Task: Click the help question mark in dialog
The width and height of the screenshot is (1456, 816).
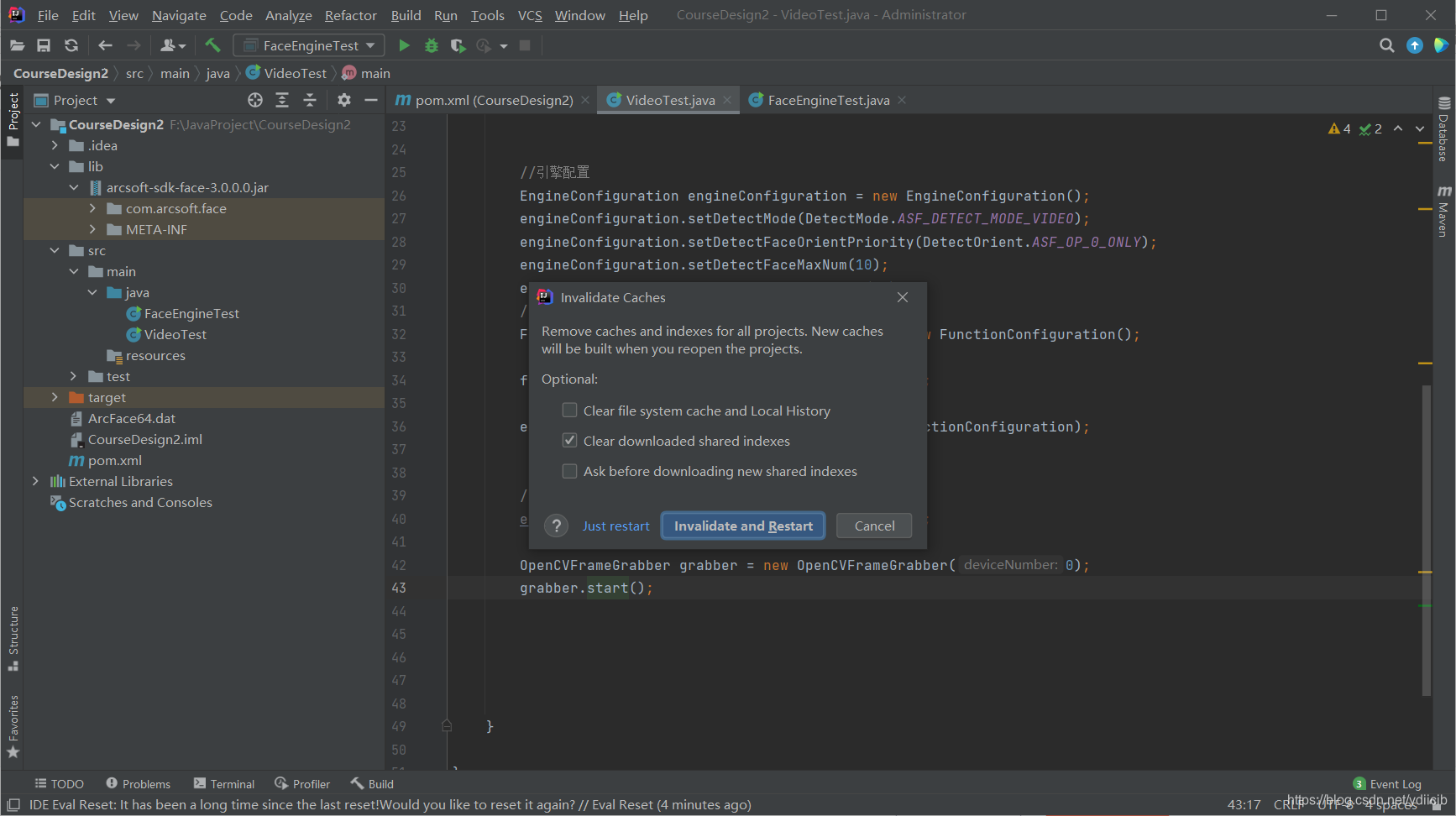Action: point(556,526)
